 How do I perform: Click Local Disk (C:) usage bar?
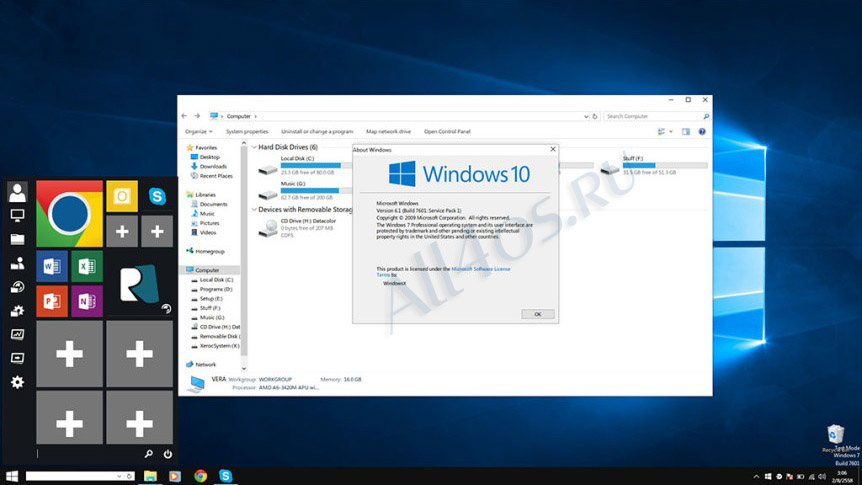pyautogui.click(x=316, y=166)
